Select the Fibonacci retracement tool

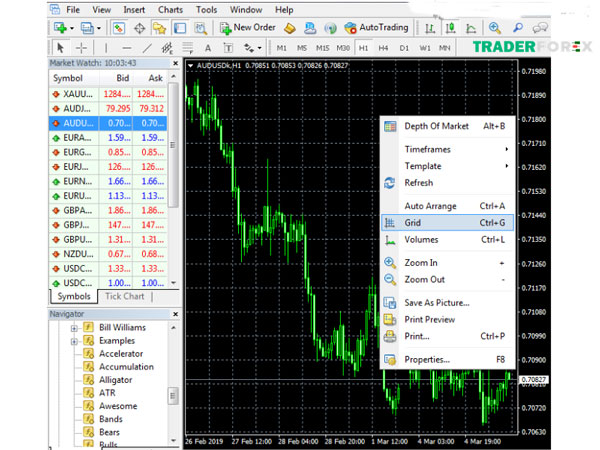(188, 48)
